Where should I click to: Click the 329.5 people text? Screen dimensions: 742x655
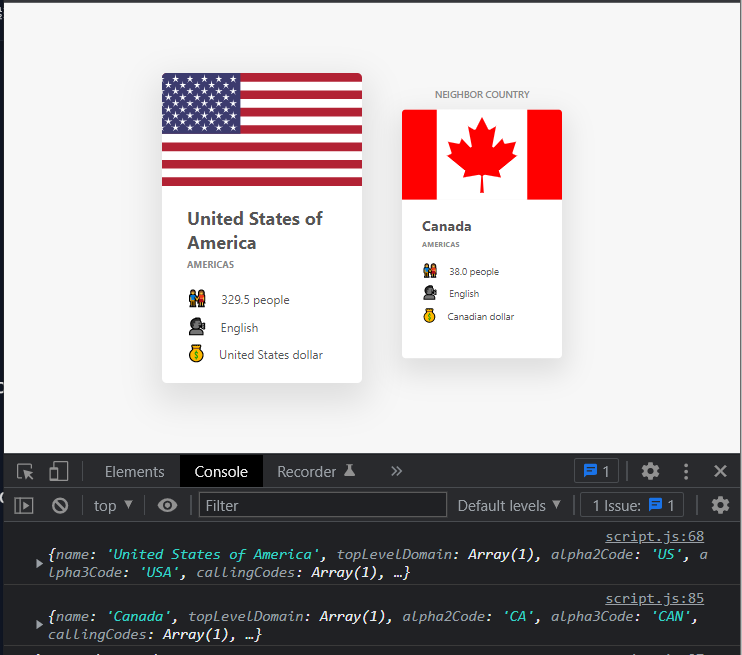255,300
